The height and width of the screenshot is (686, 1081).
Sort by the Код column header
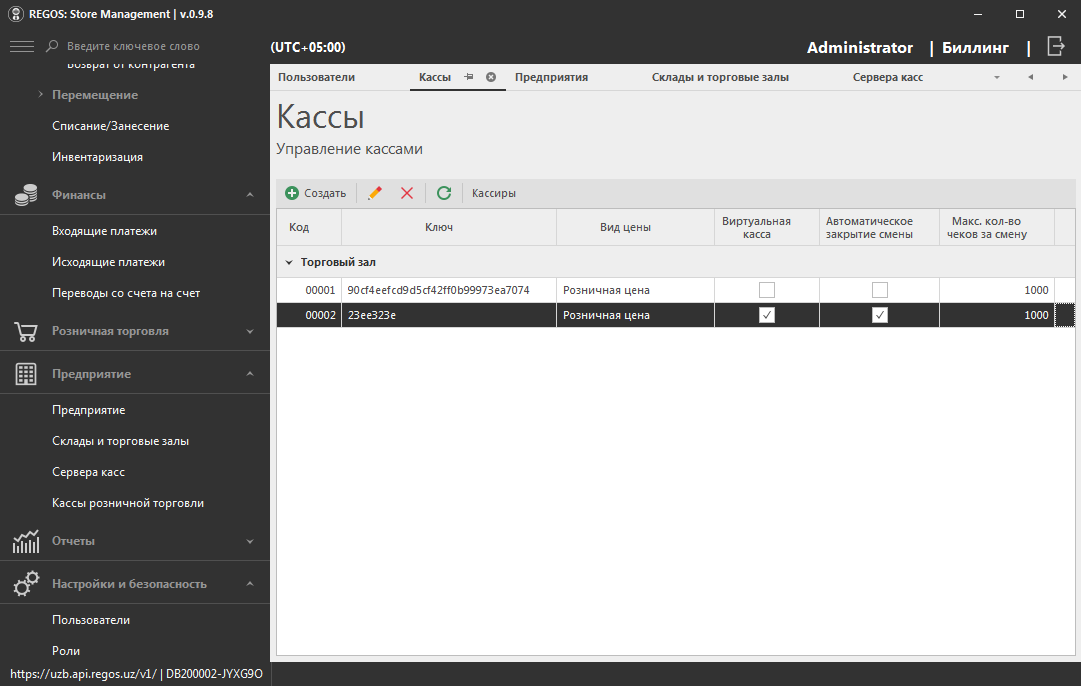(x=309, y=228)
